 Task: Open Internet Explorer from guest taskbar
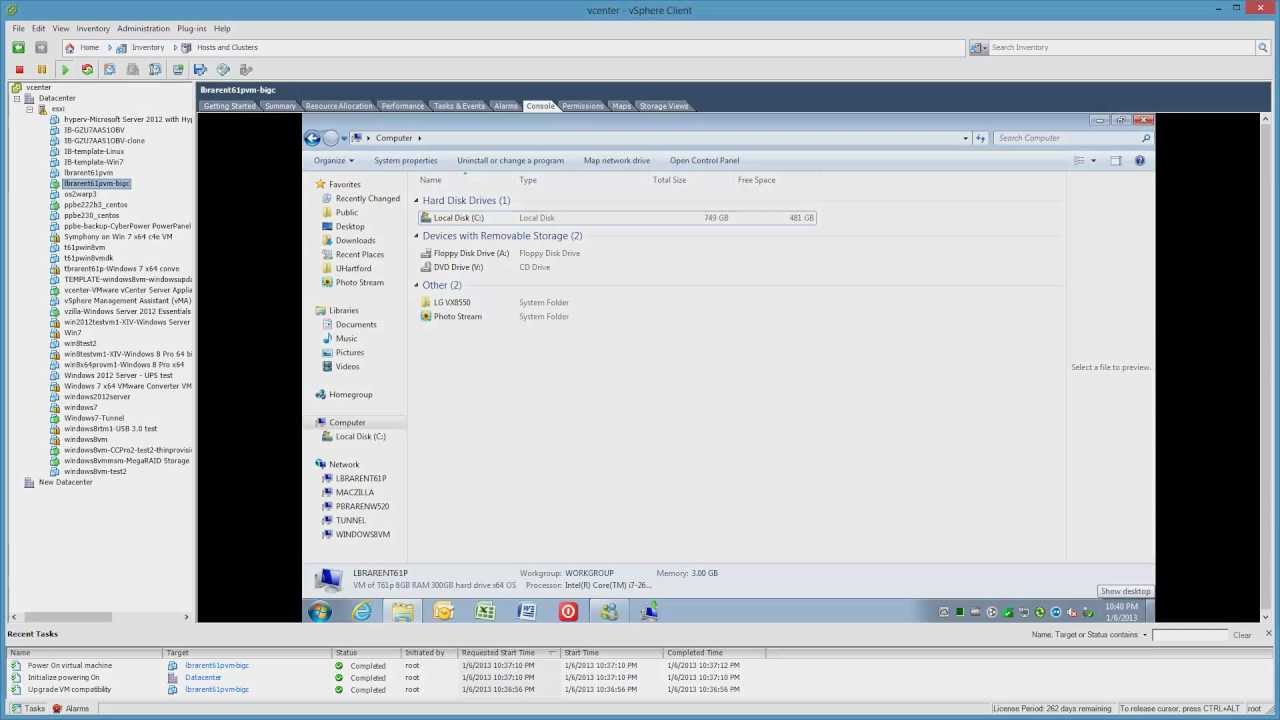(x=361, y=612)
